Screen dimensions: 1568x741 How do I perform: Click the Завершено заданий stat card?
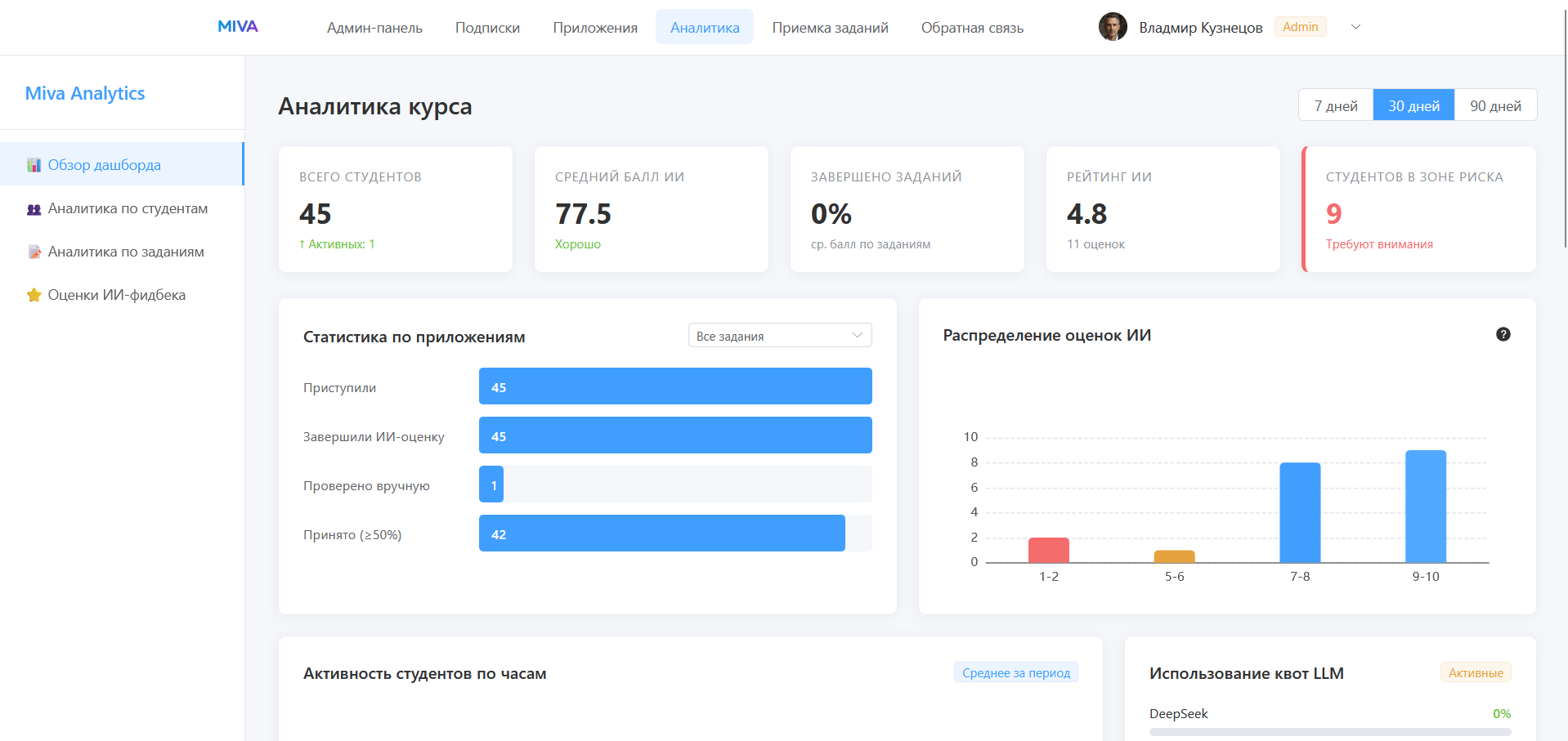[907, 209]
